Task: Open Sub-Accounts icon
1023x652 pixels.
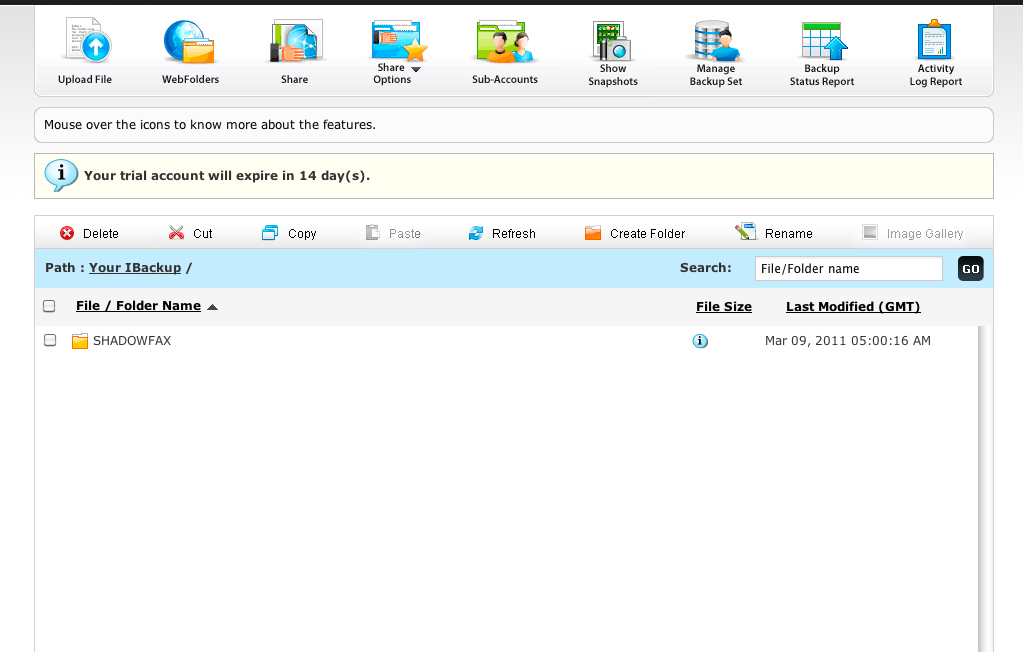Action: [504, 42]
